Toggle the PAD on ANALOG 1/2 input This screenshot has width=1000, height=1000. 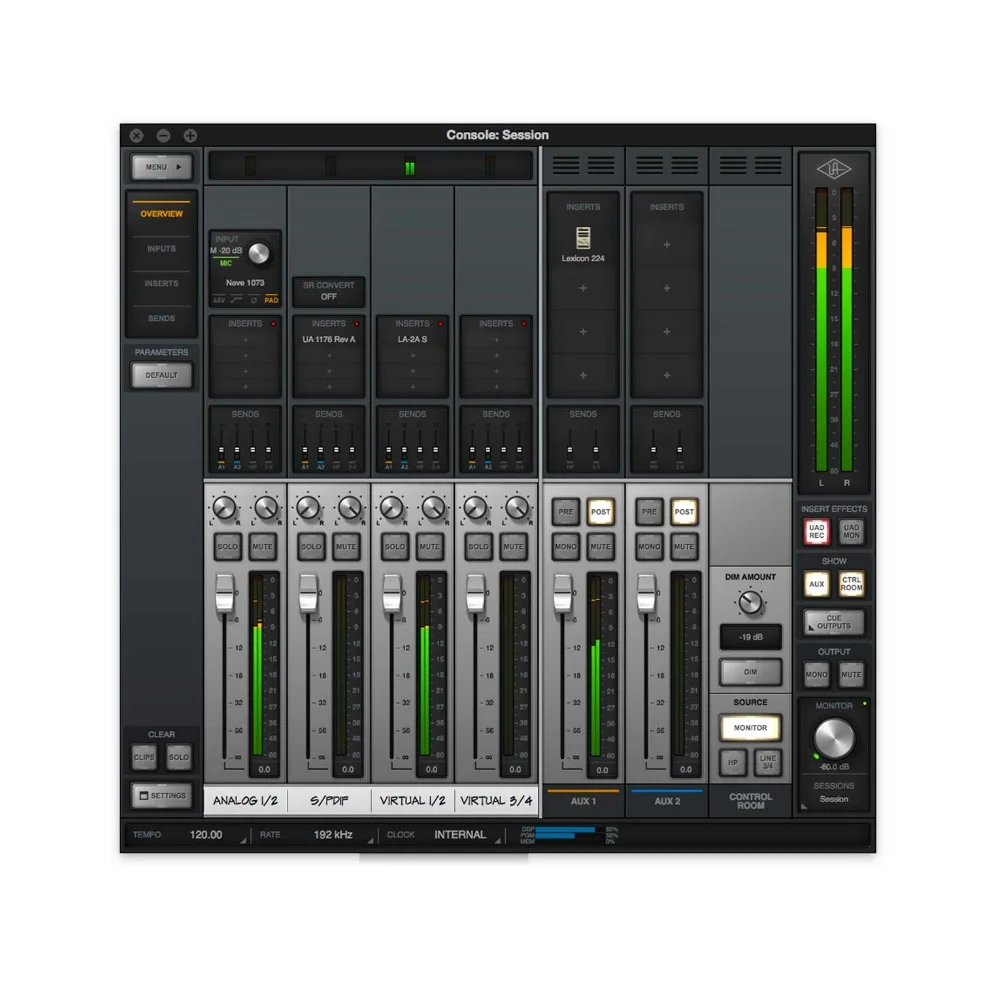click(271, 300)
